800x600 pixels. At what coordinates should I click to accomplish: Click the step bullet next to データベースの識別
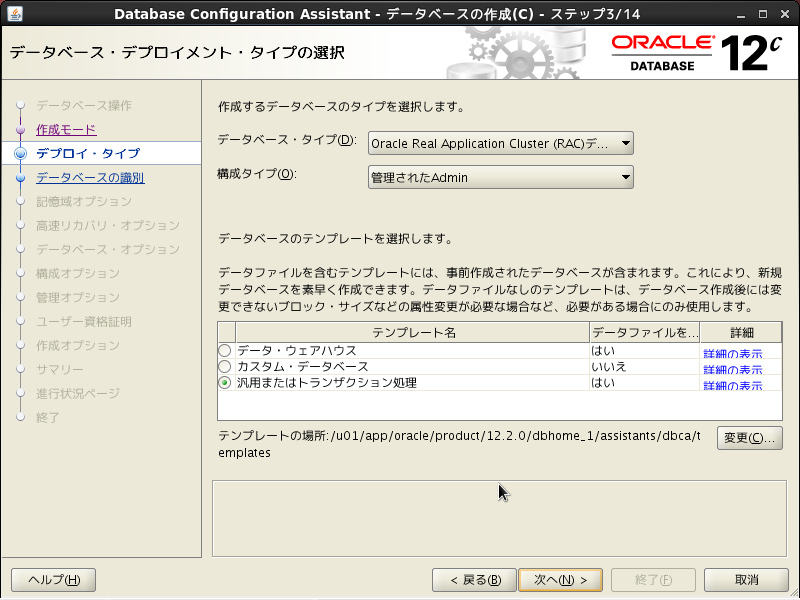tap(20, 178)
